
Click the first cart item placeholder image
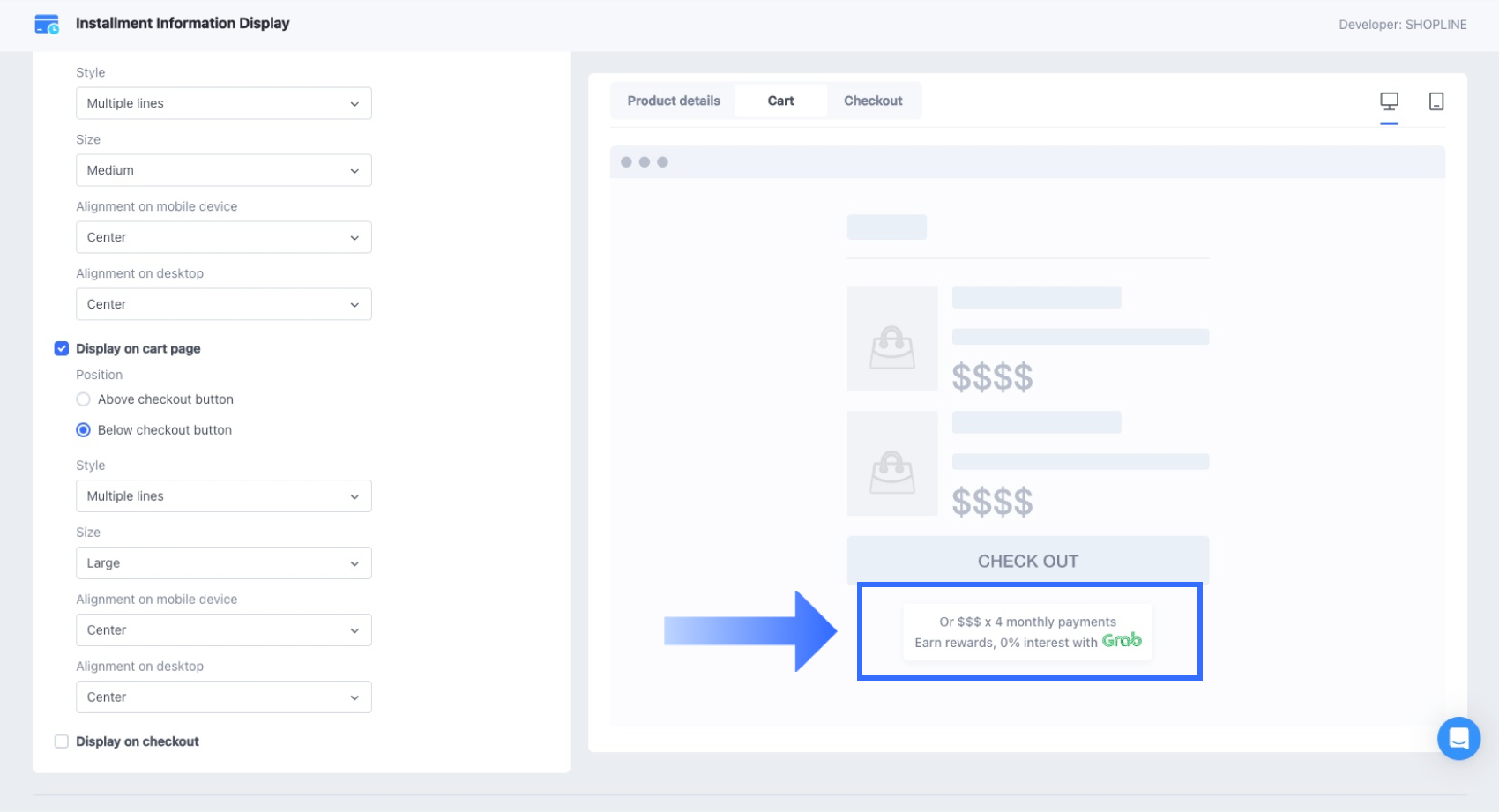tap(892, 339)
